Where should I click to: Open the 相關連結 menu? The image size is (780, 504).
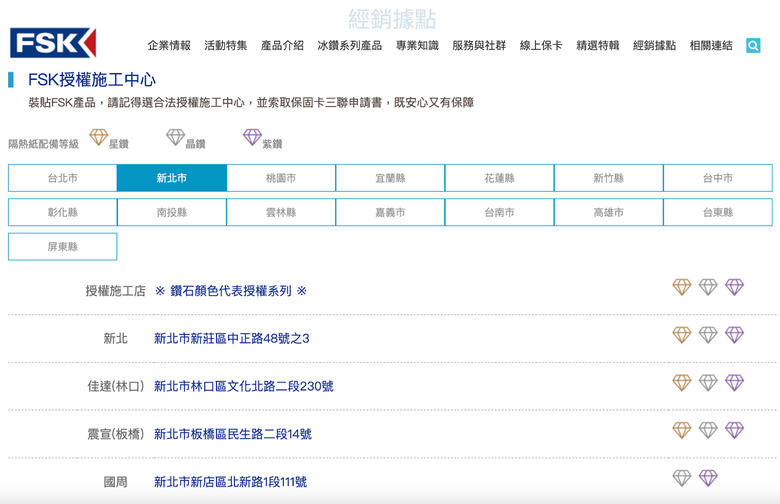coord(711,46)
